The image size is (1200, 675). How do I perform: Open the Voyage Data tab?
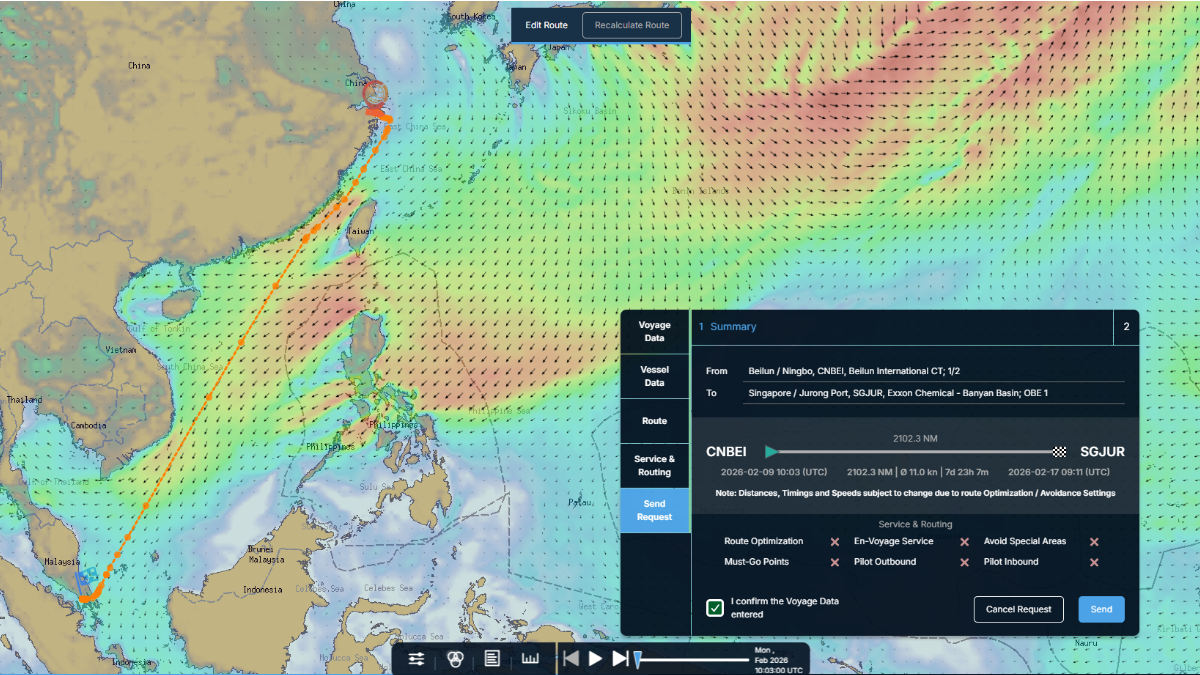655,332
